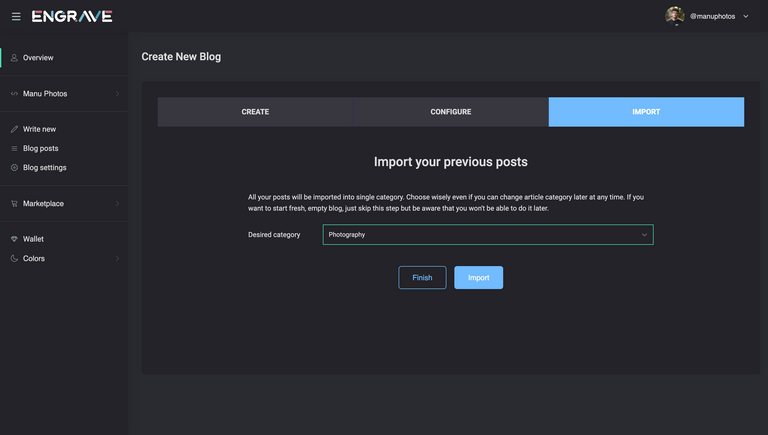Click the Wallet diamond icon
Image resolution: width=768 pixels, height=435 pixels.
[x=14, y=239]
